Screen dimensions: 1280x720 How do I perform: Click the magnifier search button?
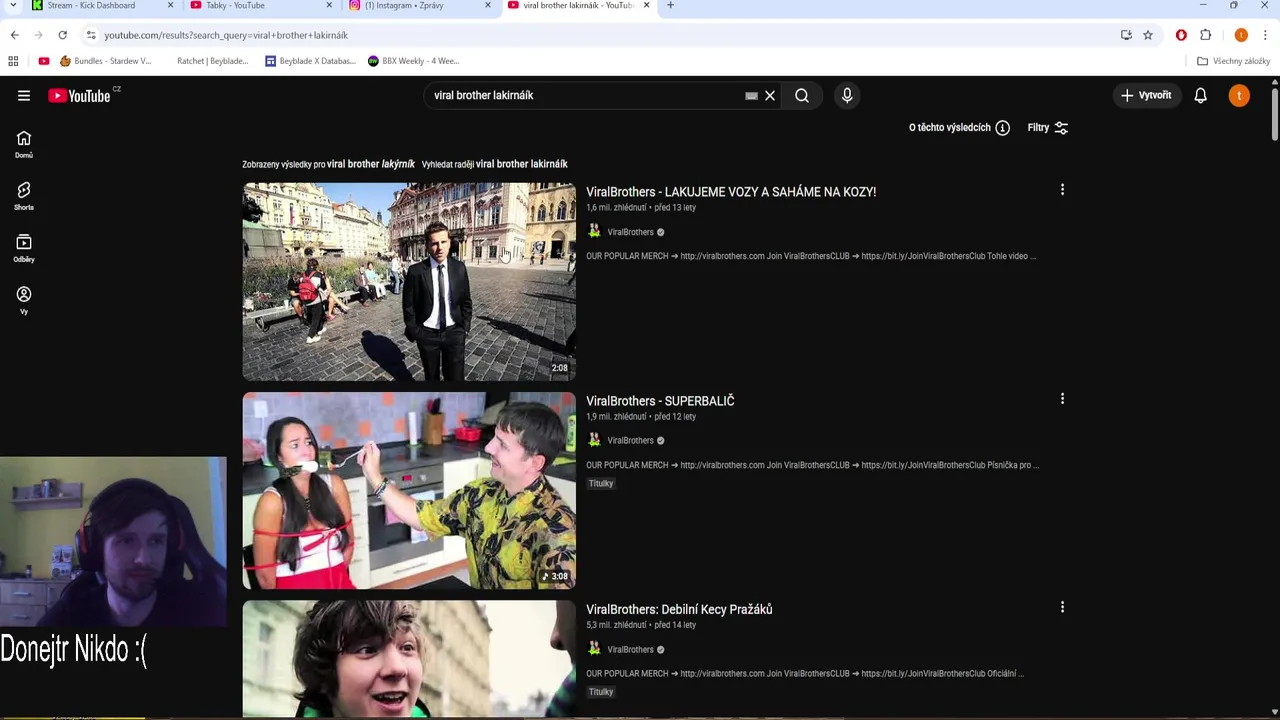pyautogui.click(x=802, y=96)
